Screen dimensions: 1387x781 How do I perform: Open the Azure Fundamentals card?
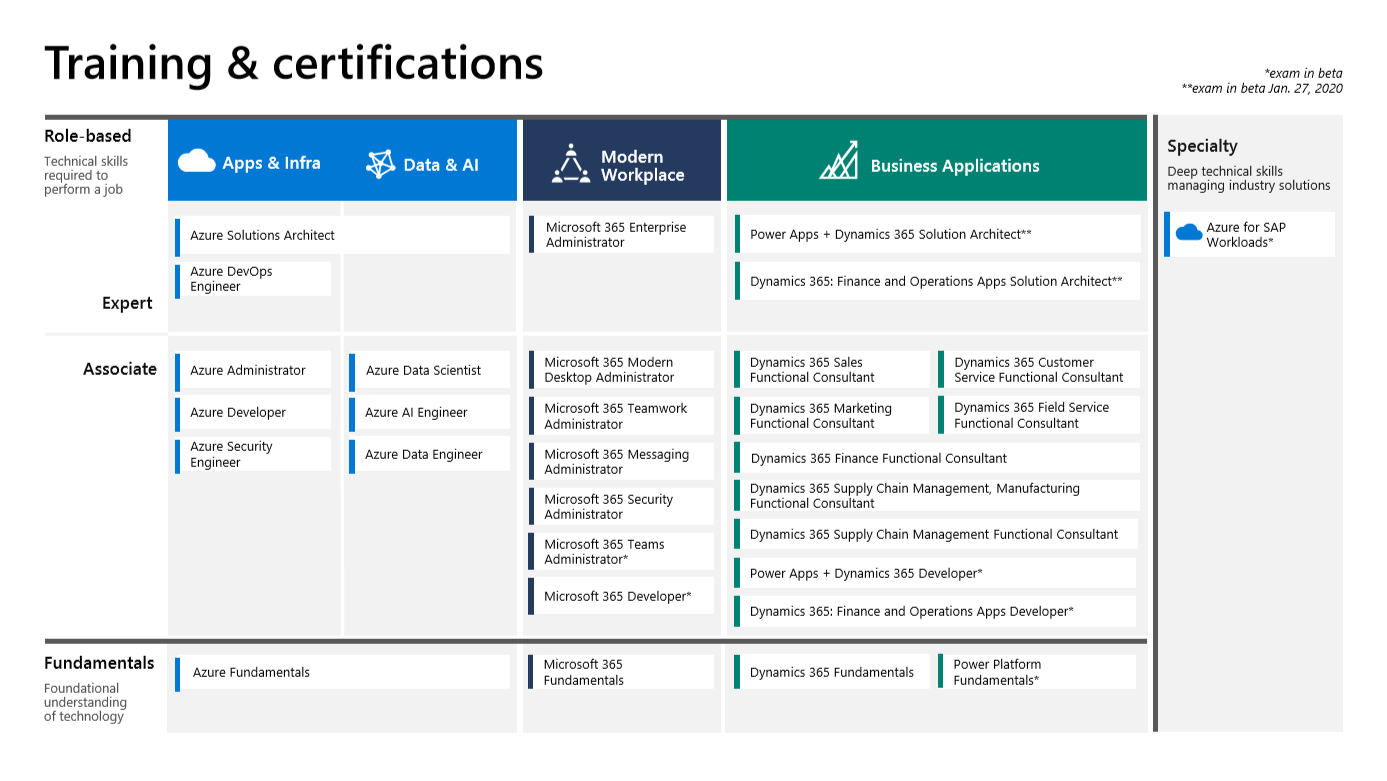click(x=342, y=672)
